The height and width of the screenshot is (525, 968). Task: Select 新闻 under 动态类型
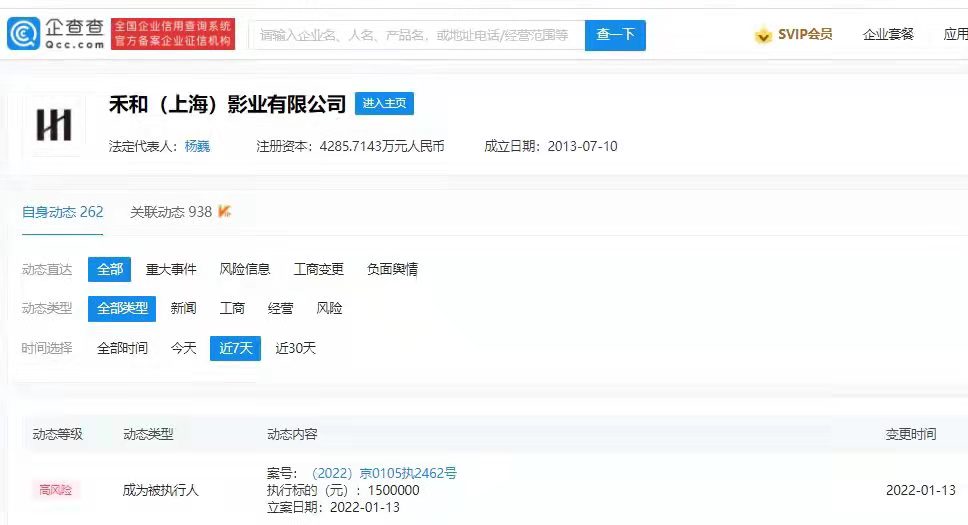pos(183,308)
